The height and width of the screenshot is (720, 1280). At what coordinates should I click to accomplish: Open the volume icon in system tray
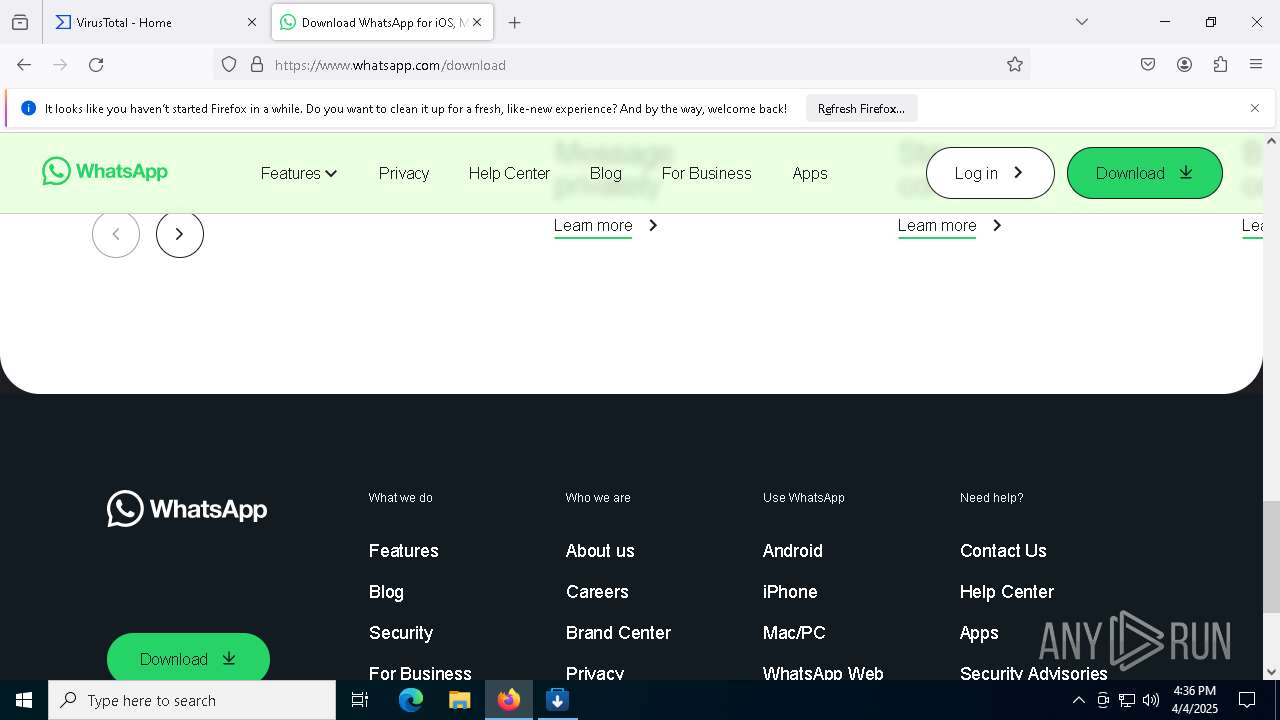point(1151,700)
